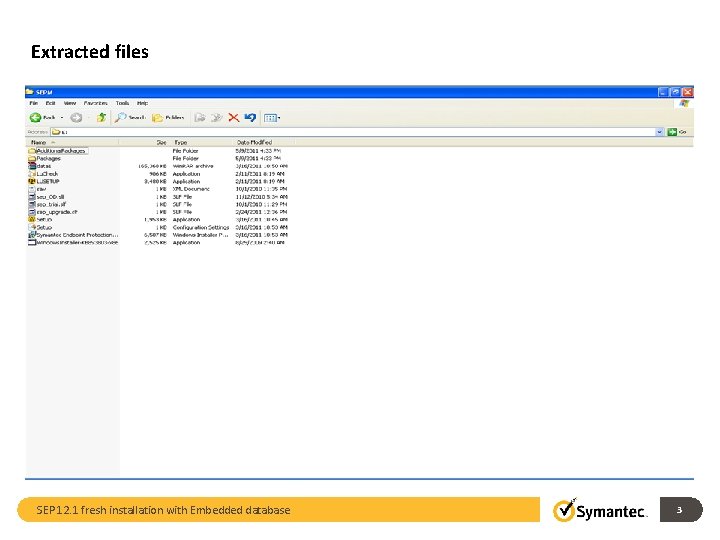Sort by the Name column header

[x=73, y=142]
